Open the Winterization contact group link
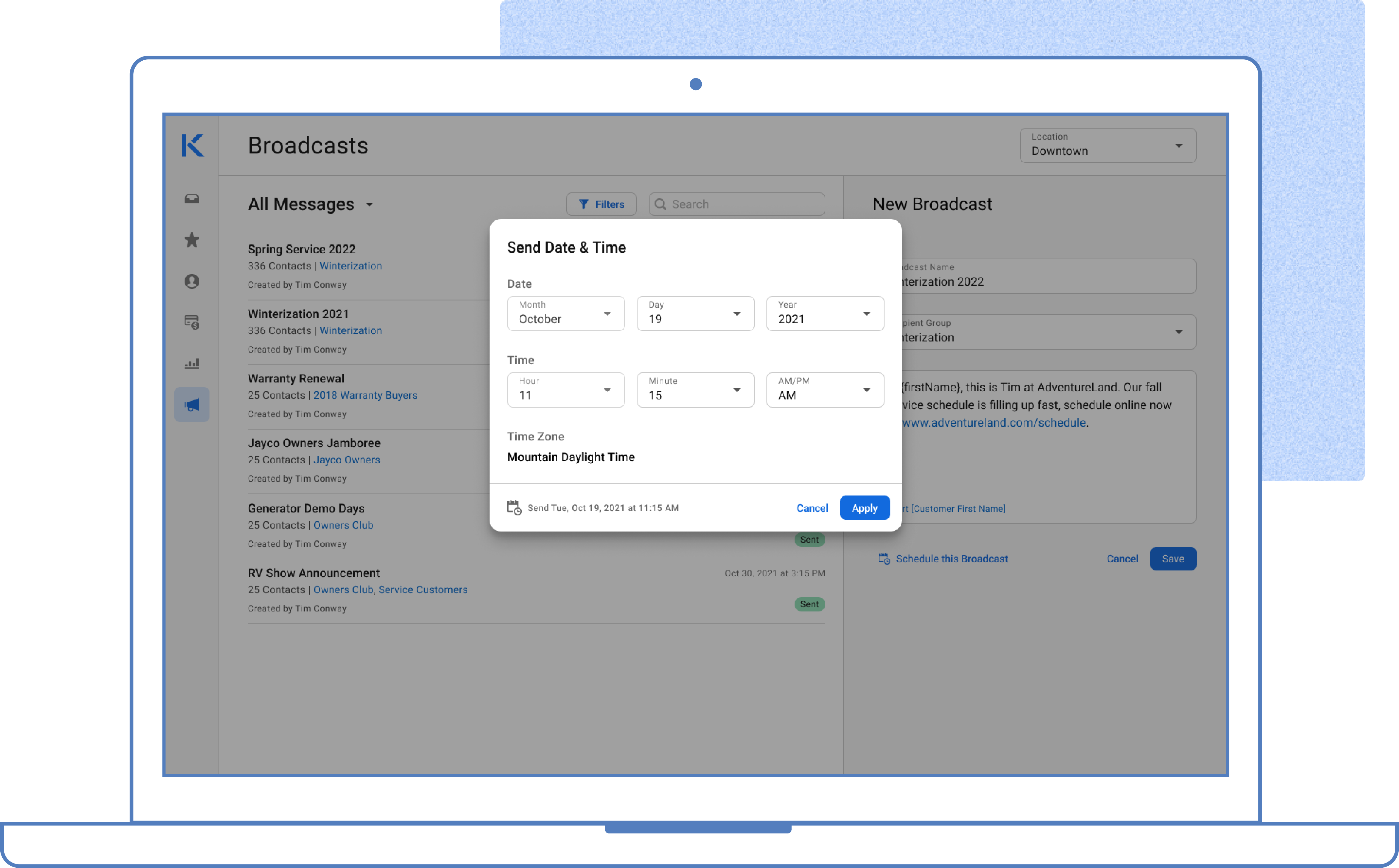The height and width of the screenshot is (868, 1399). tap(351, 266)
